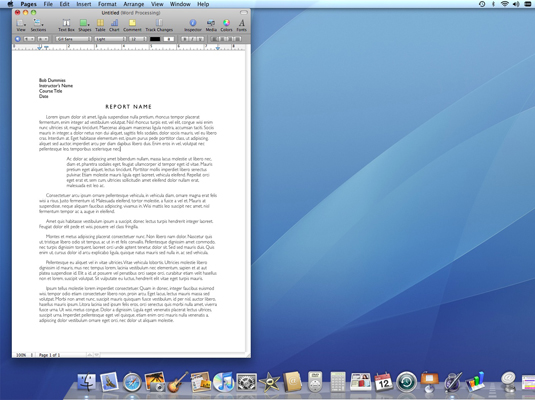Image resolution: width=535 pixels, height=400 pixels.
Task: Click the previous page up arrow
Action: pyautogui.click(x=90, y=355)
